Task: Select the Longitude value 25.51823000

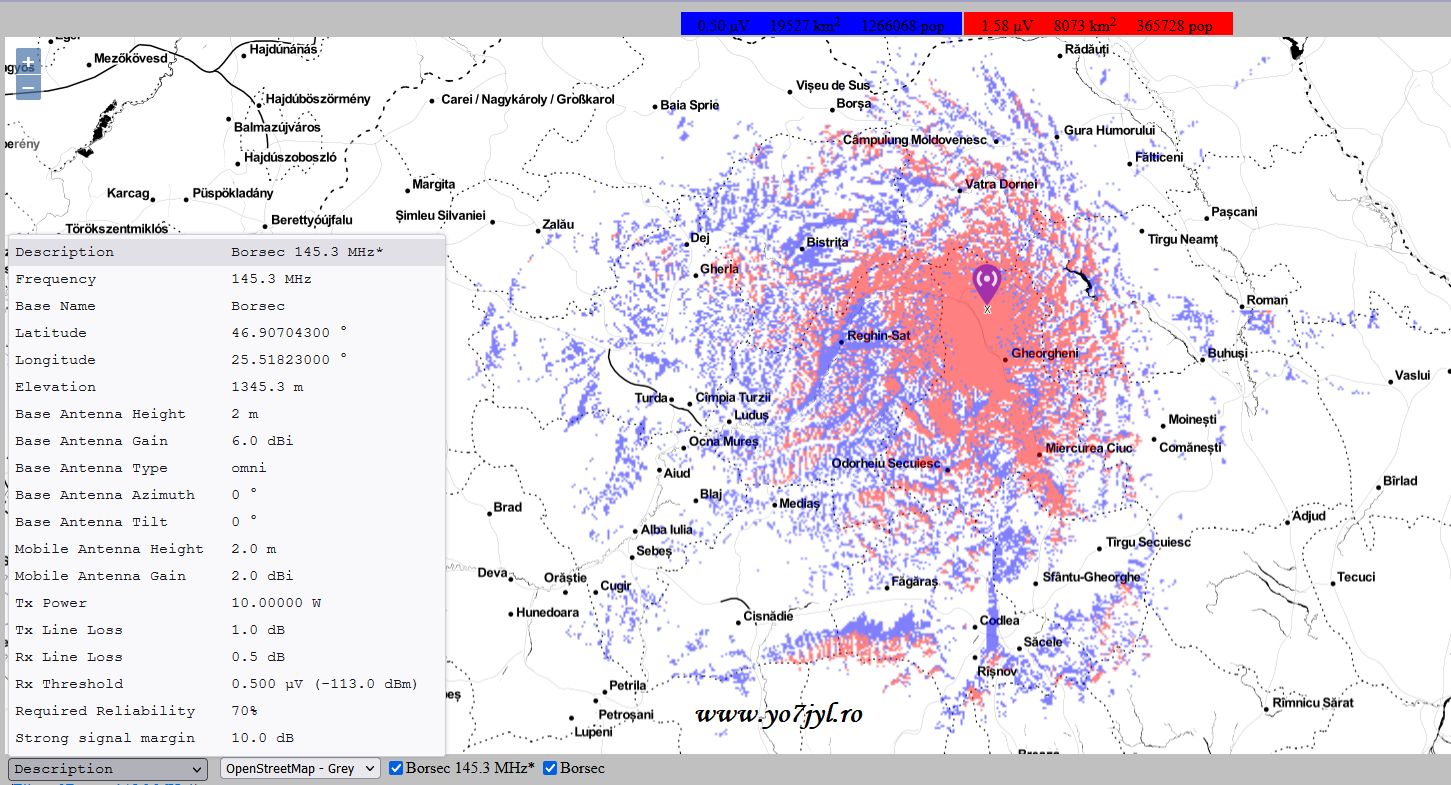Action: coord(290,360)
